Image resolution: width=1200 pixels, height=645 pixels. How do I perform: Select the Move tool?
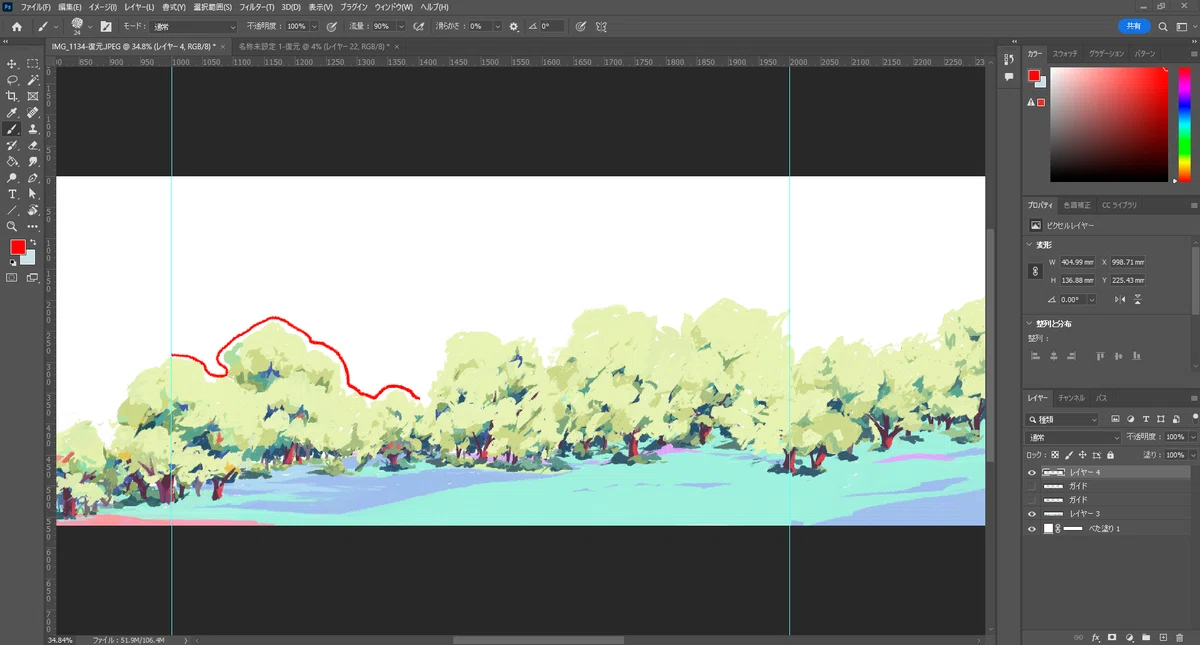pyautogui.click(x=13, y=64)
